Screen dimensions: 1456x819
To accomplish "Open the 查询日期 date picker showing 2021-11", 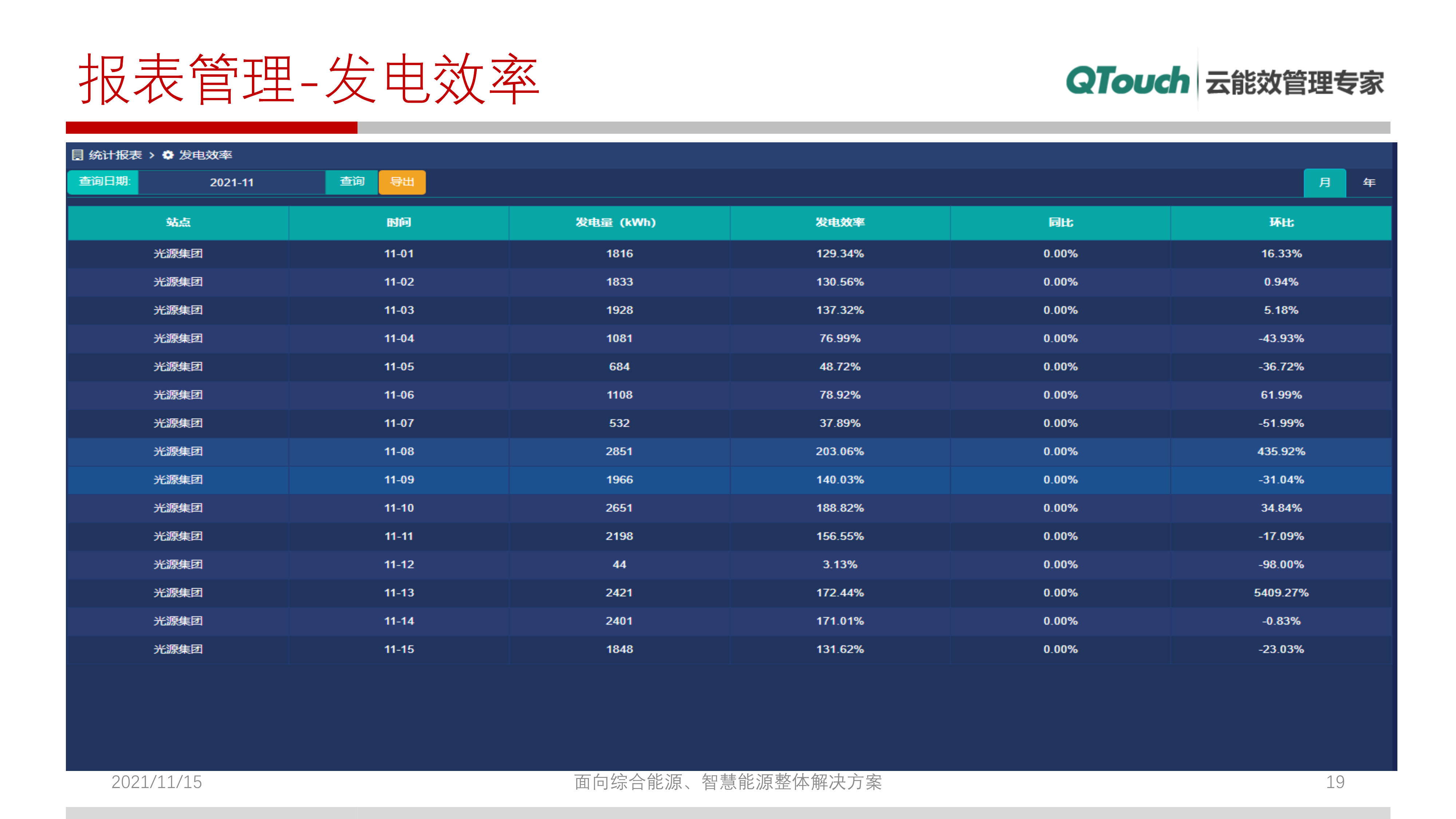I will click(x=232, y=182).
